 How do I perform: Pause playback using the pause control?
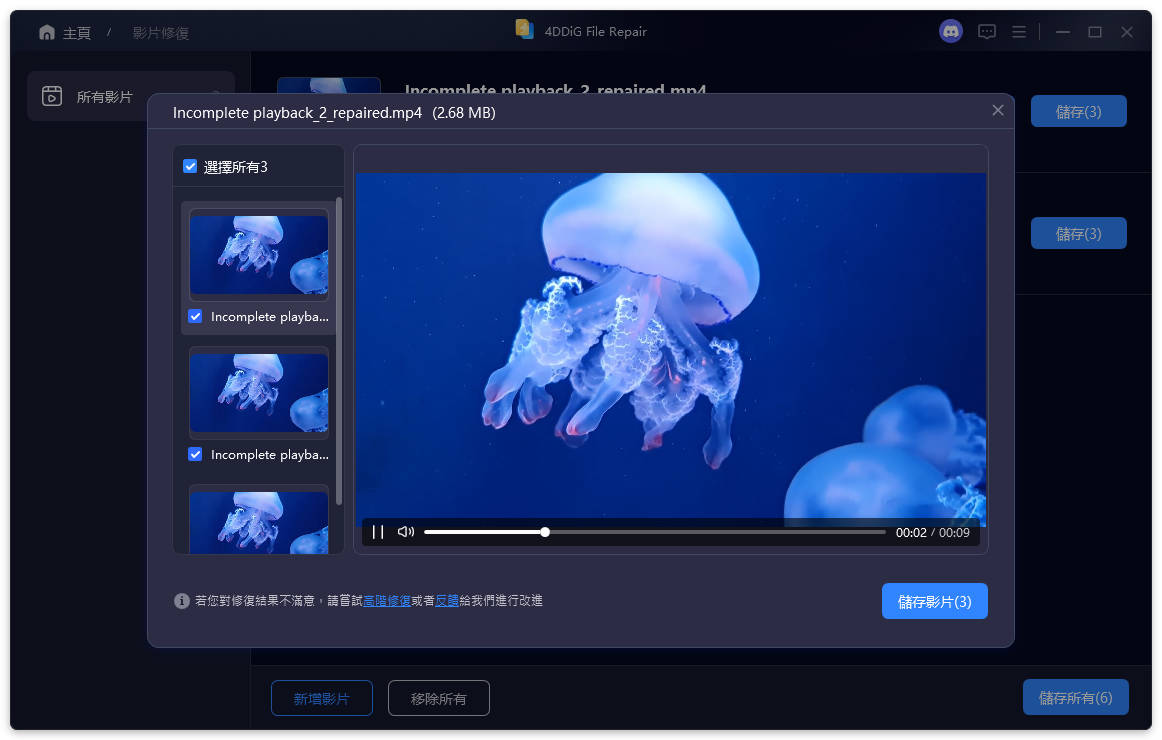[x=377, y=531]
